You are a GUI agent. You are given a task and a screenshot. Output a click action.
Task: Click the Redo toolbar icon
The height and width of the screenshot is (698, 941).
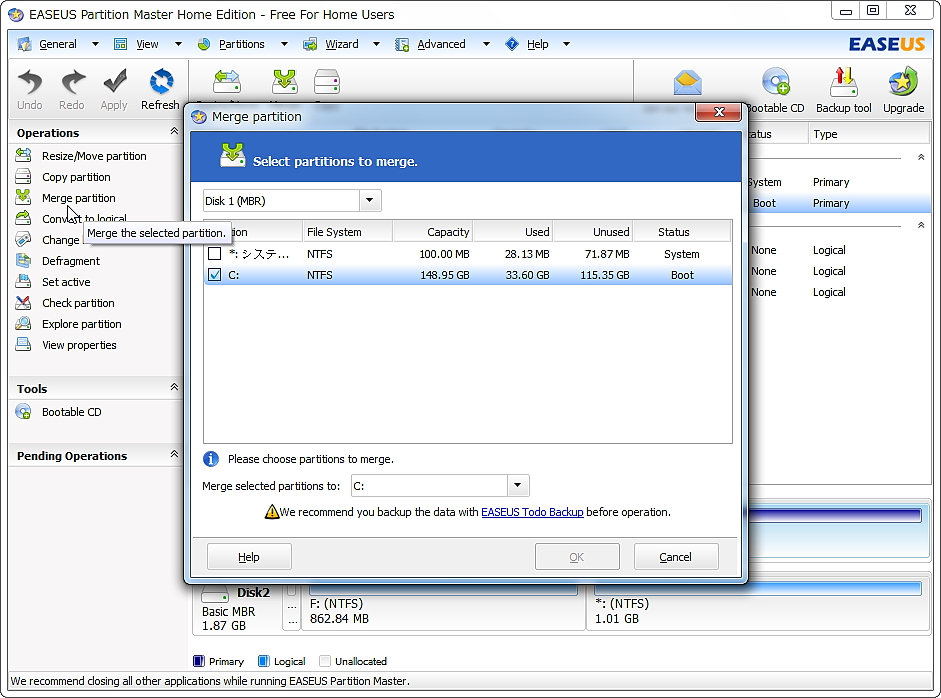[x=72, y=82]
